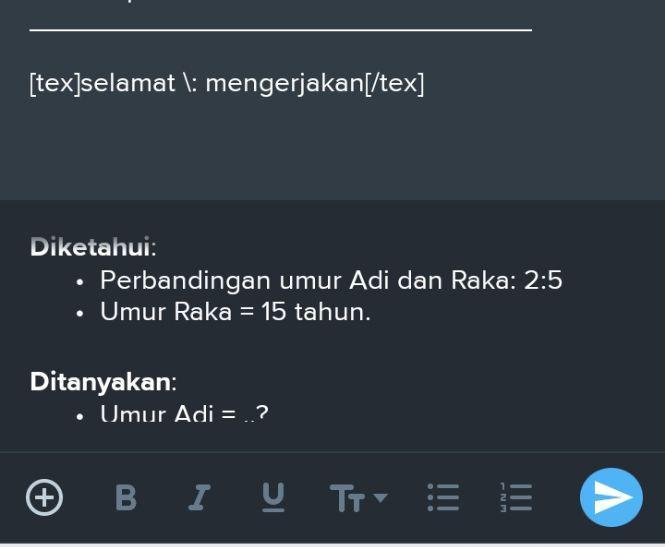The width and height of the screenshot is (665, 547).
Task: Insert a numbered list
Action: (516, 497)
